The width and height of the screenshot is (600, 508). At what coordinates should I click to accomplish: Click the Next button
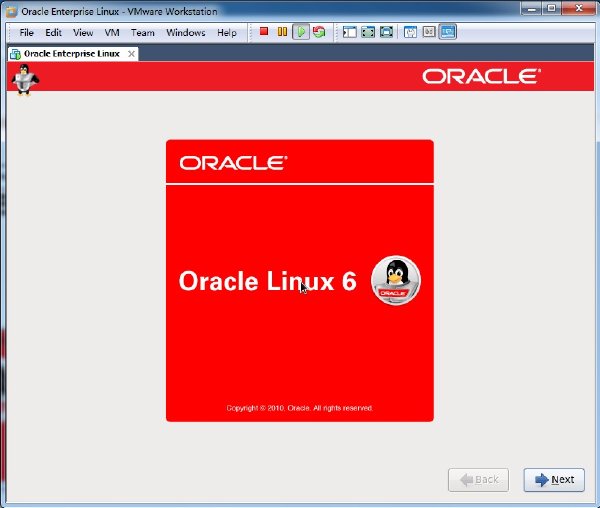coord(554,480)
